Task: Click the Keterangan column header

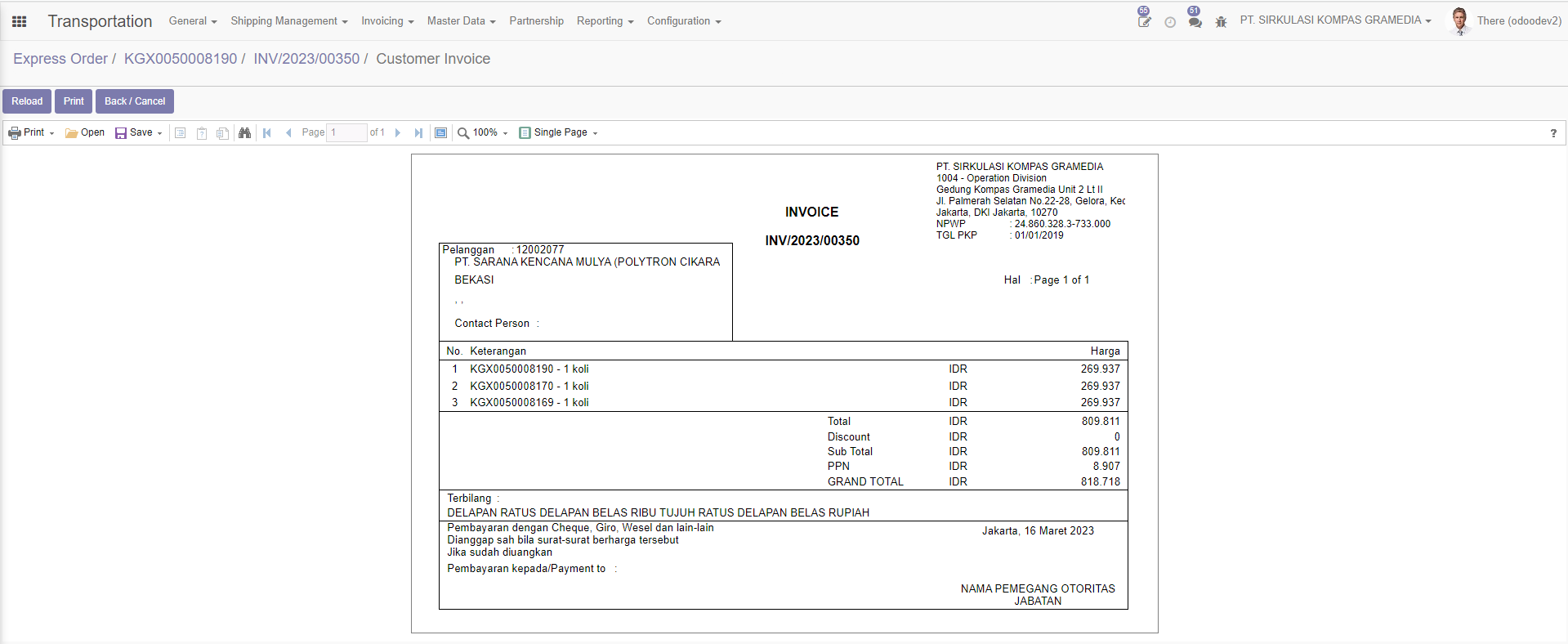Action: [x=498, y=351]
